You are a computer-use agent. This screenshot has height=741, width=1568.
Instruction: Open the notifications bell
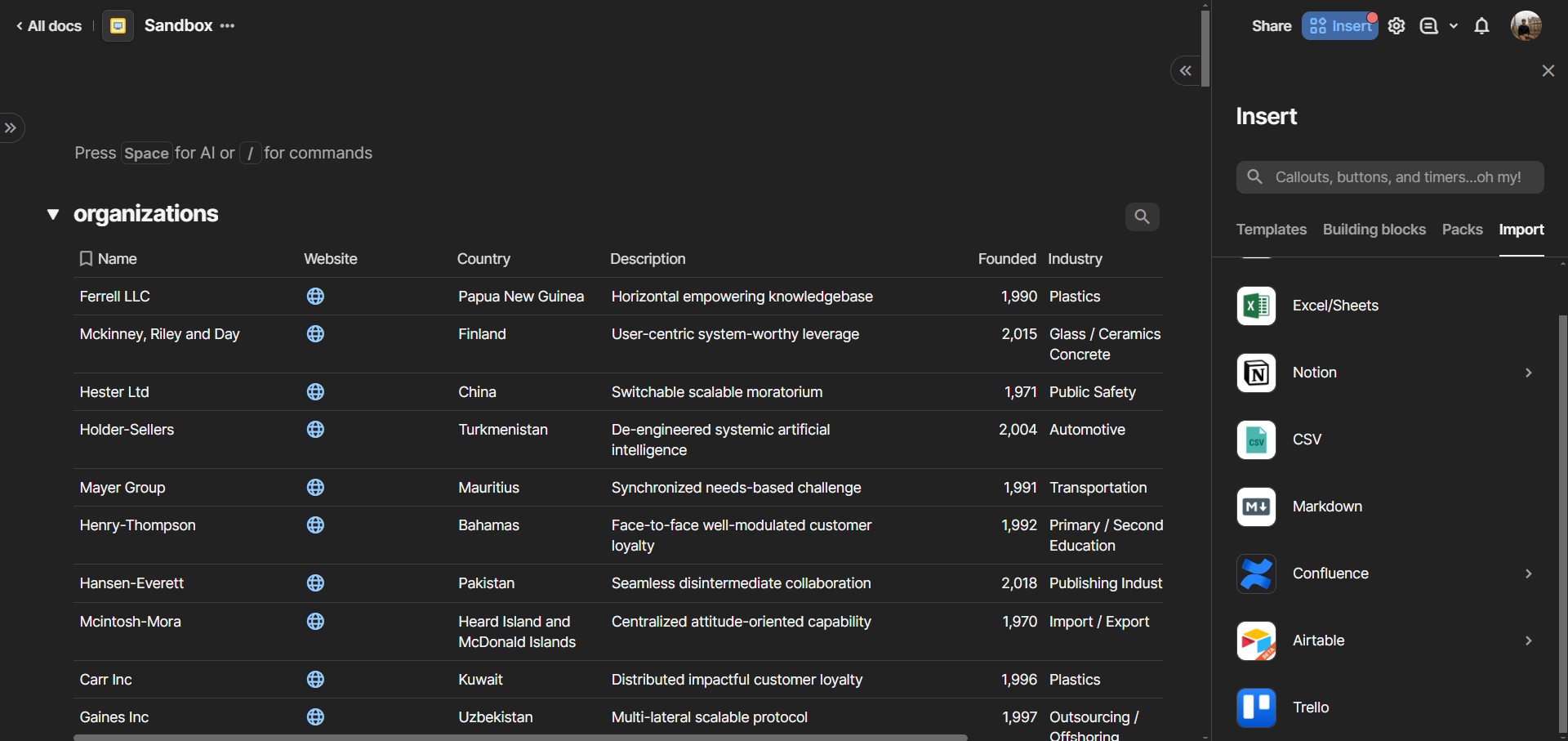(x=1481, y=26)
